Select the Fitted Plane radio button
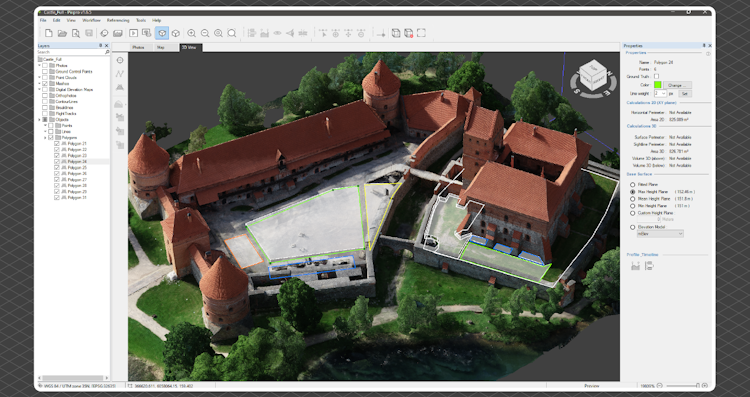 click(x=633, y=185)
